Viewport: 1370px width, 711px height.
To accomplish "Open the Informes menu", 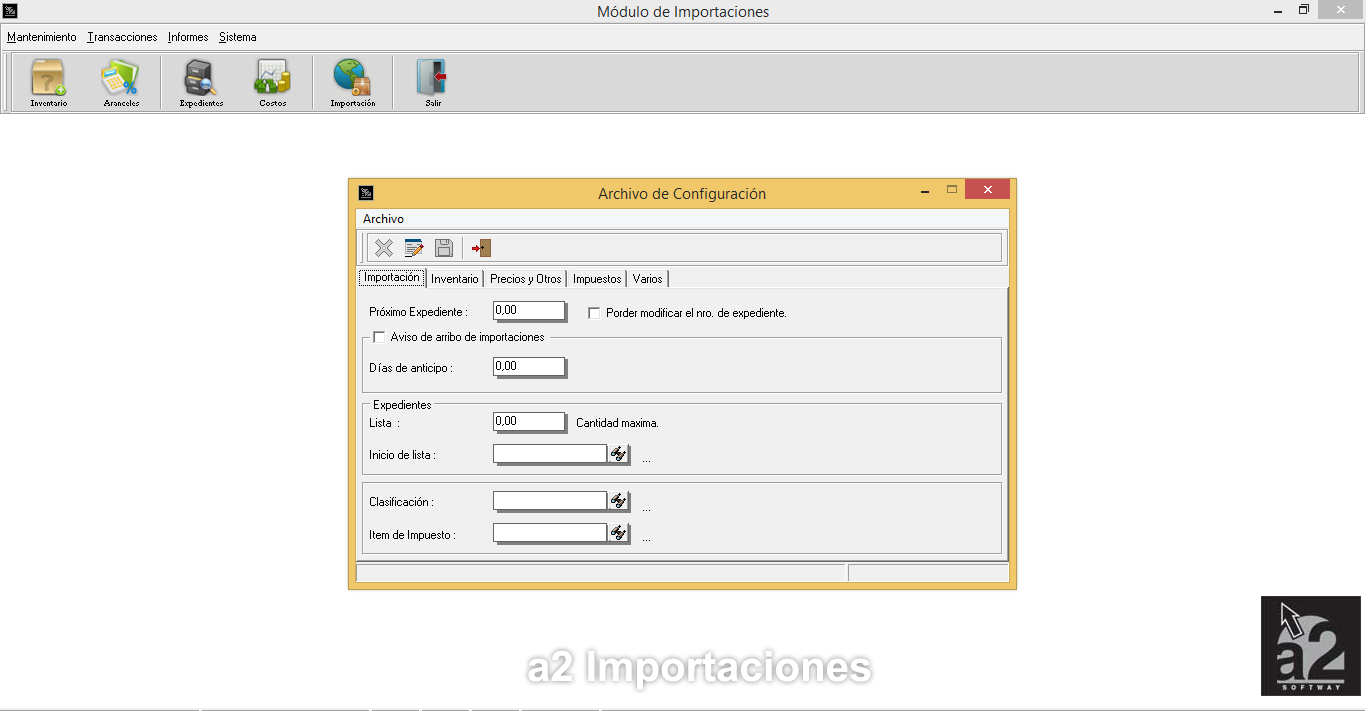I will [188, 37].
